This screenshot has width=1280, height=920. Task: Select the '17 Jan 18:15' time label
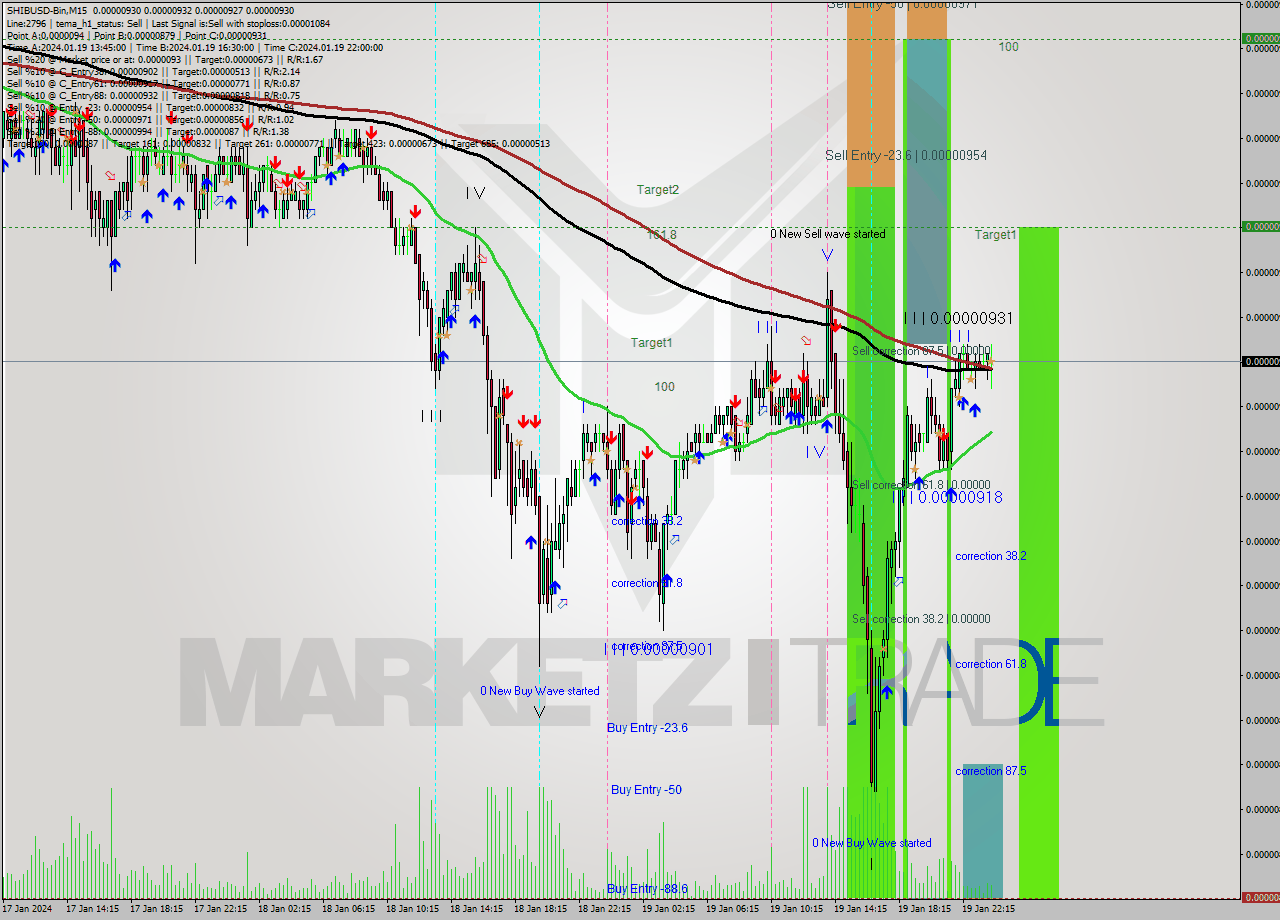[157, 910]
